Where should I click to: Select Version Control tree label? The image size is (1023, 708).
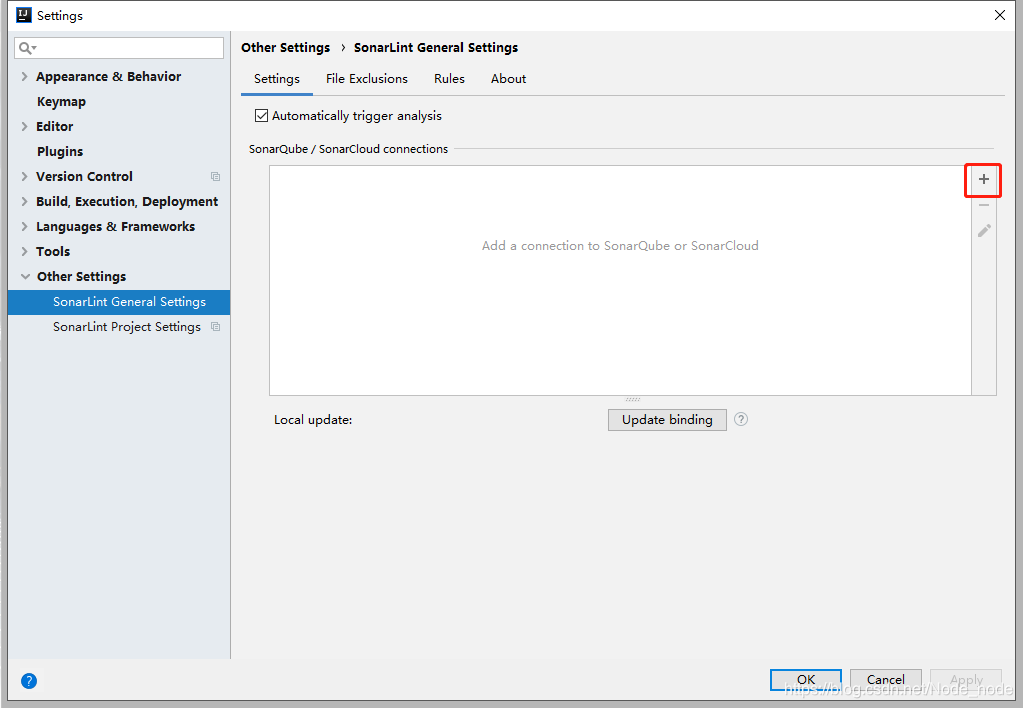(x=84, y=176)
